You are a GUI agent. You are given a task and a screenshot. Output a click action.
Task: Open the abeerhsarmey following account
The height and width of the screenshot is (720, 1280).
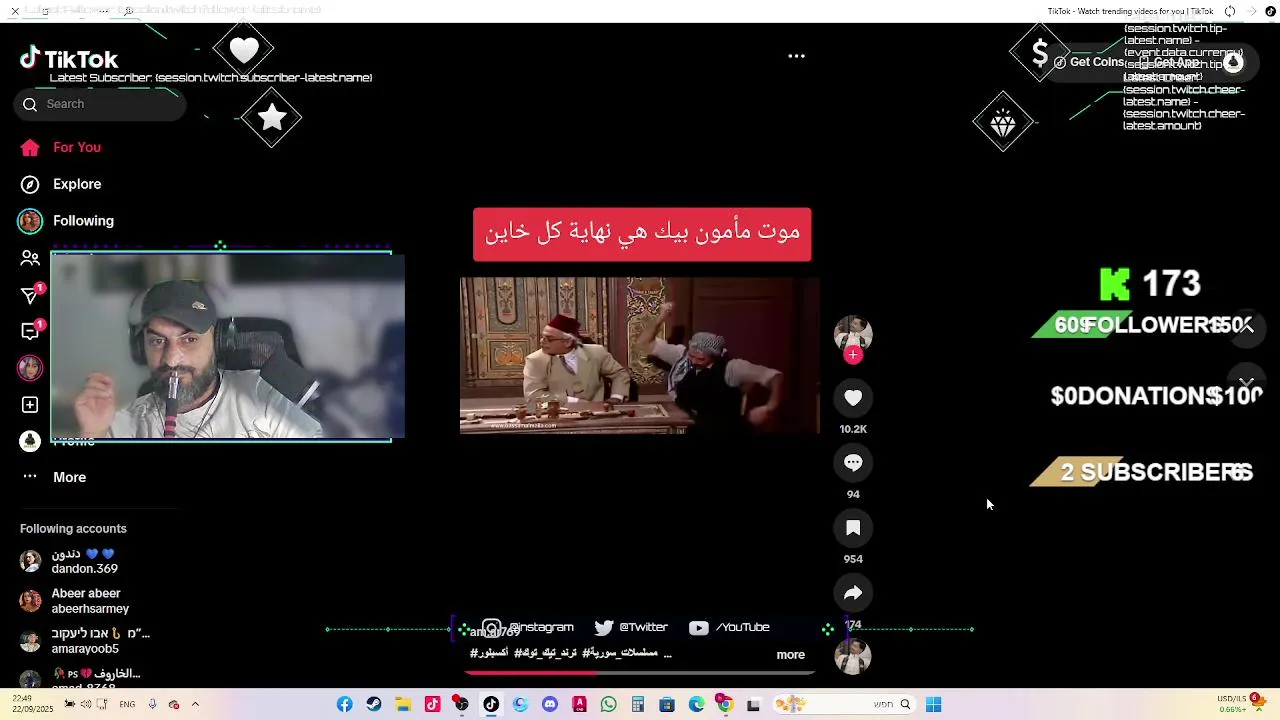75,601
